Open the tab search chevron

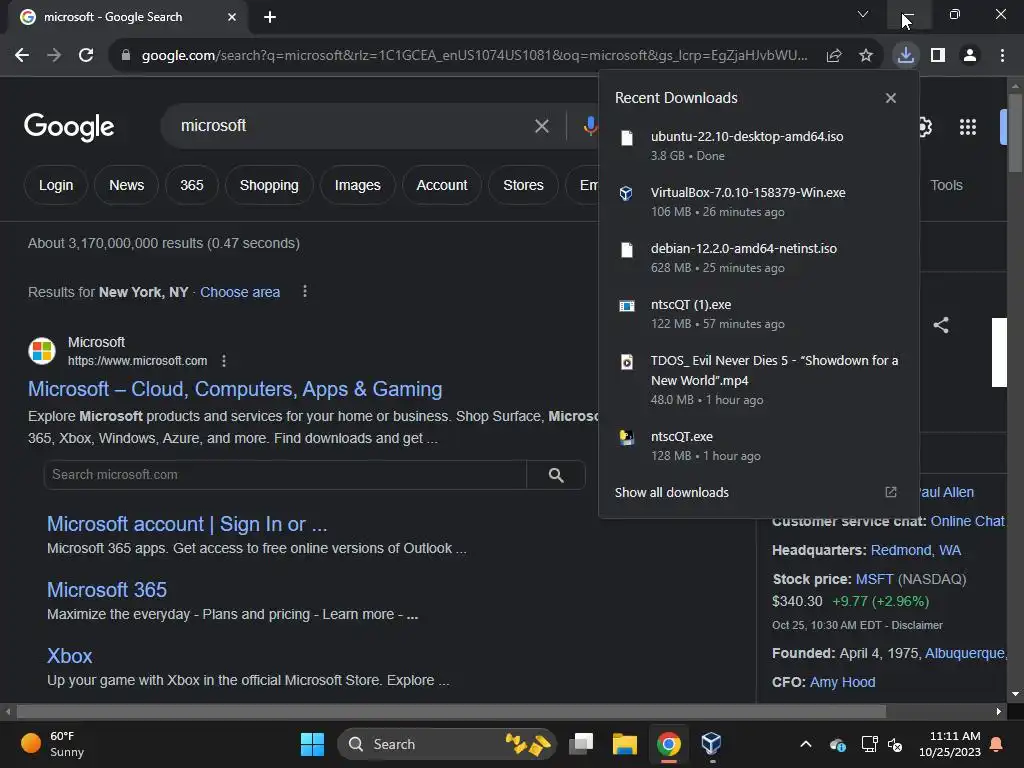click(x=863, y=14)
